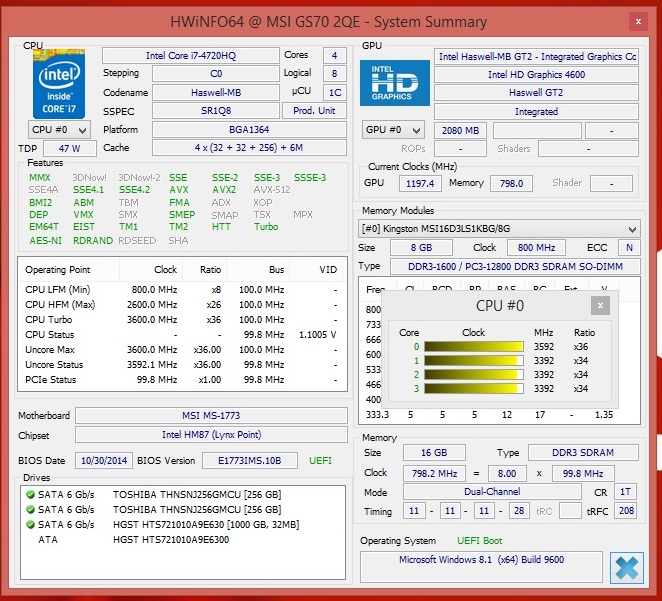Click the Haswell-MB codename field
Viewport: 662px width, 601px height.
click(216, 92)
